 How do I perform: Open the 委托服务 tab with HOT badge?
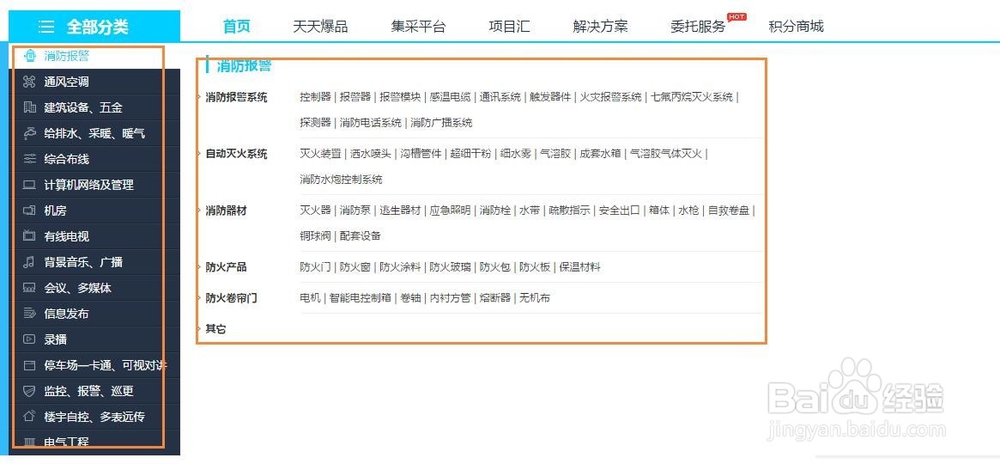click(x=698, y=26)
